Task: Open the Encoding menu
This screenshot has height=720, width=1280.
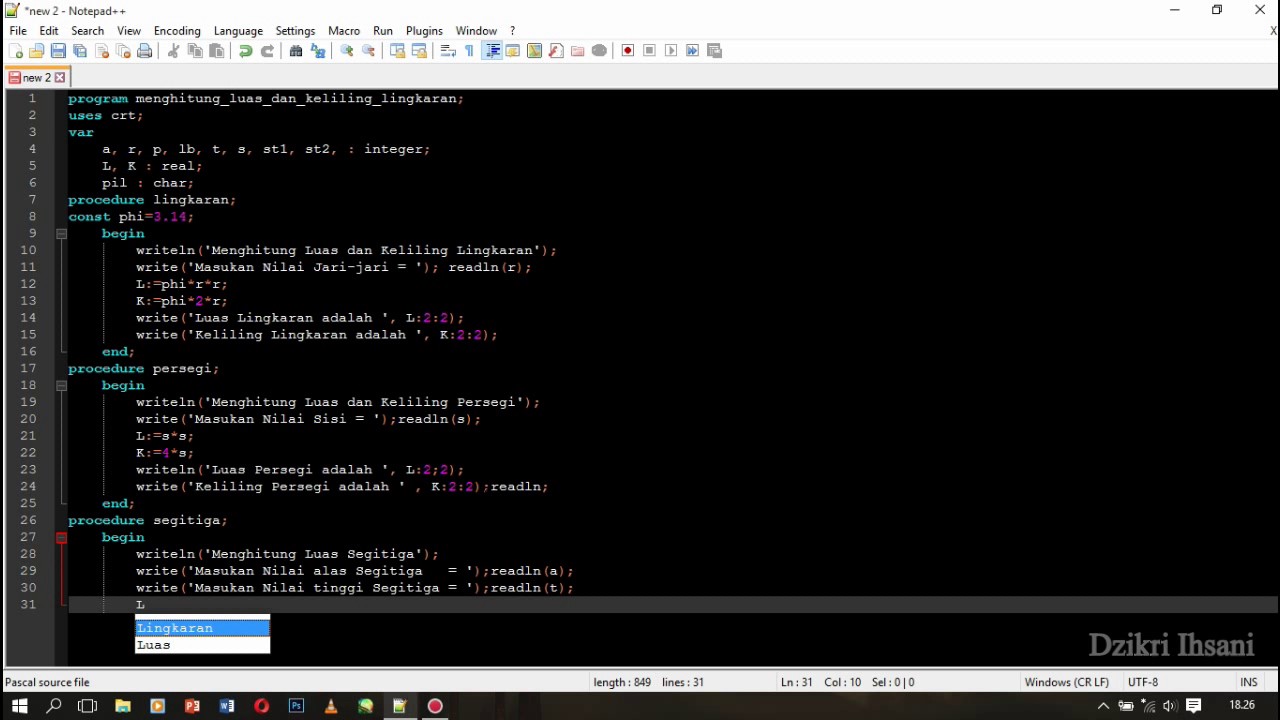Action: [177, 31]
